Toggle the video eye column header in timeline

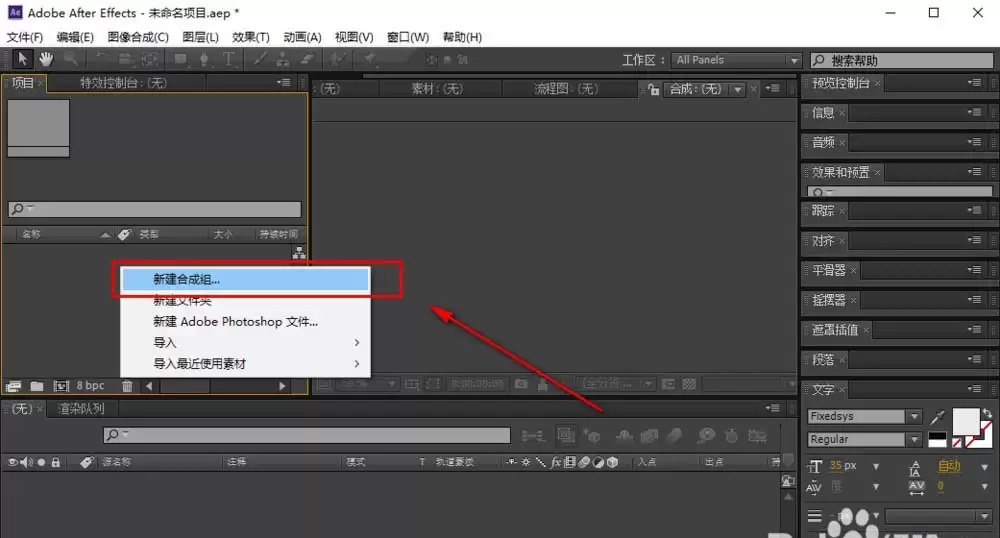12,462
